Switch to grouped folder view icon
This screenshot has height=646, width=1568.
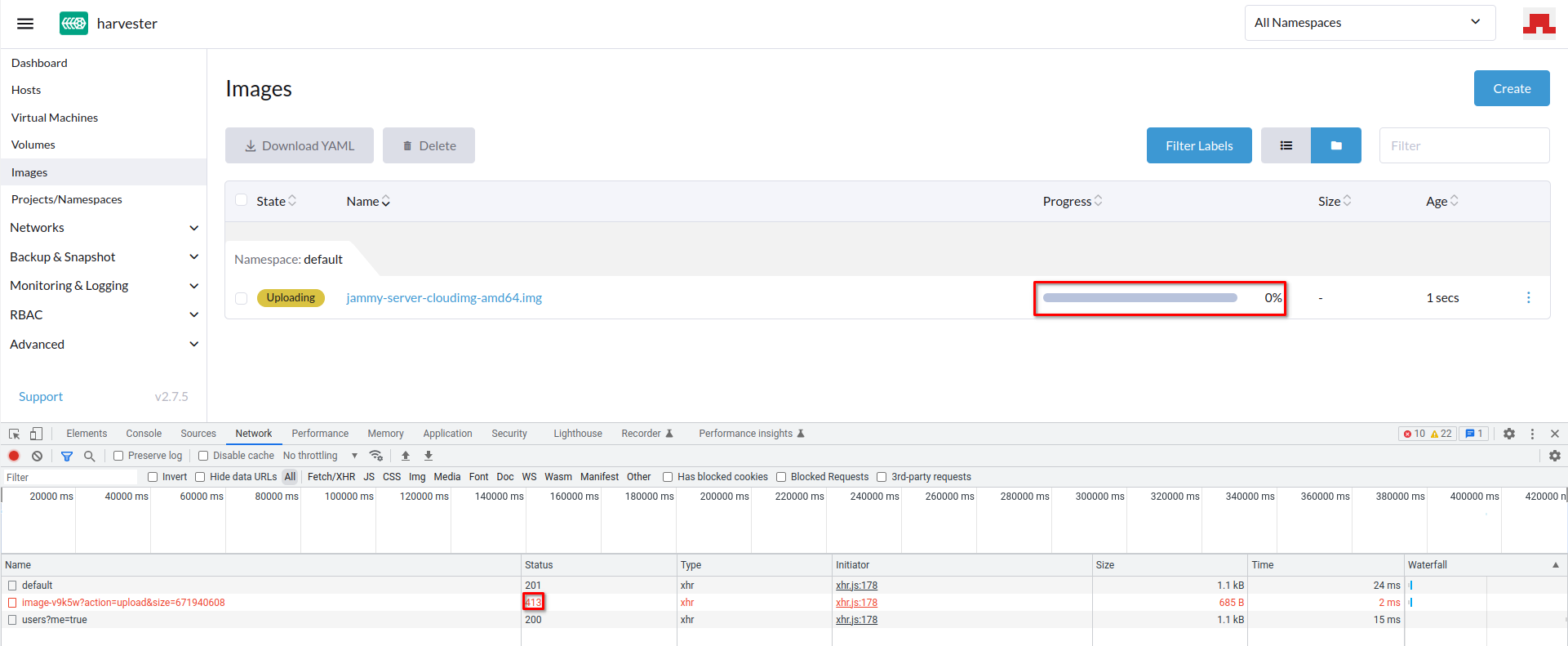pos(1335,145)
